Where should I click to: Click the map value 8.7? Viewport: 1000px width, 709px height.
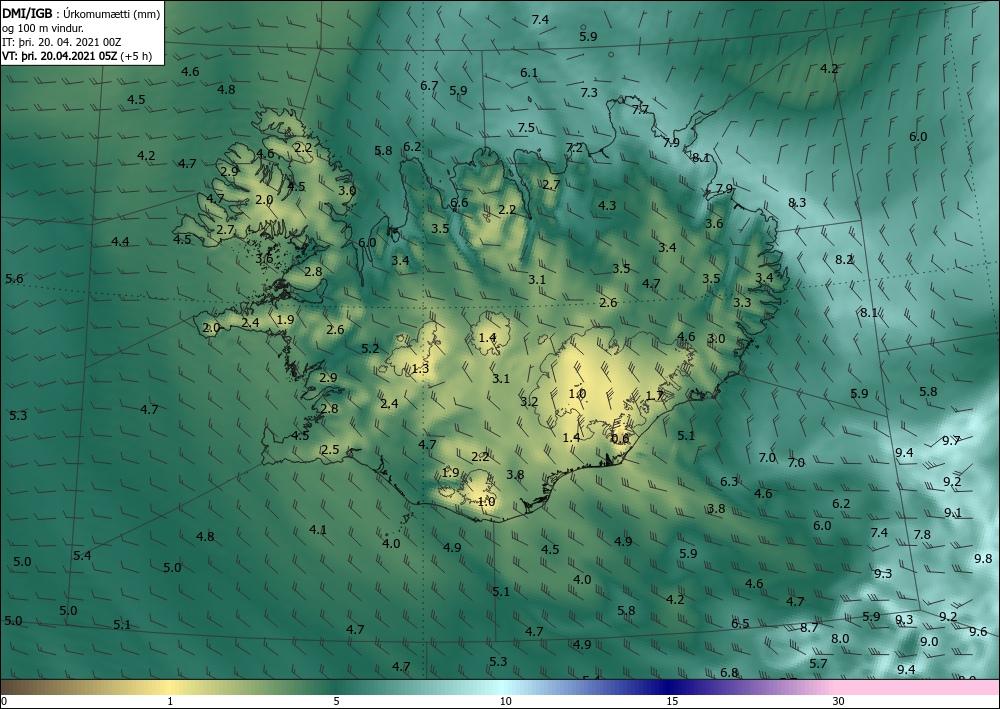[x=809, y=627]
